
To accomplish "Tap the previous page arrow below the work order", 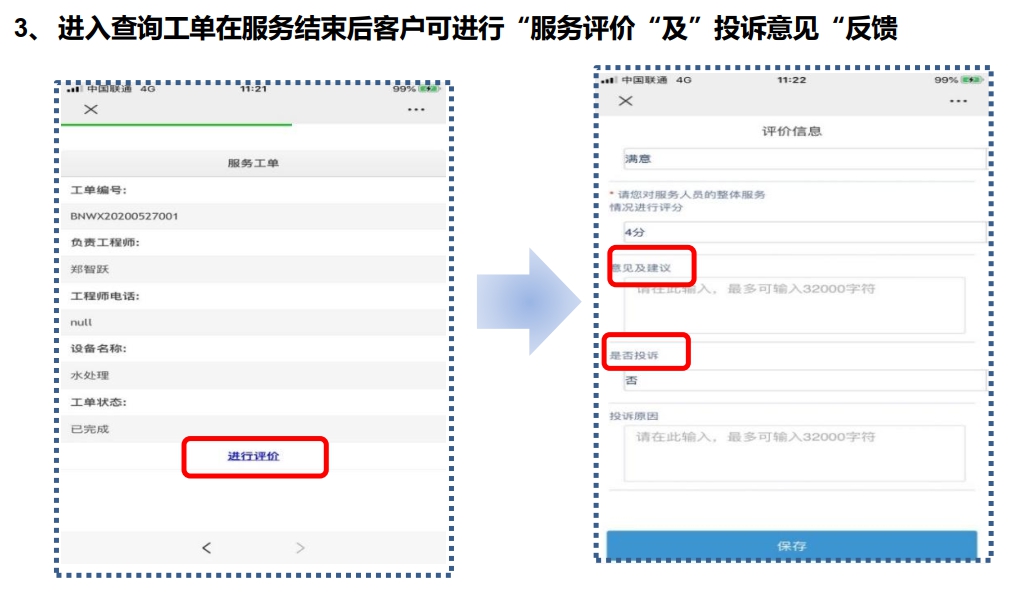I will click(207, 546).
